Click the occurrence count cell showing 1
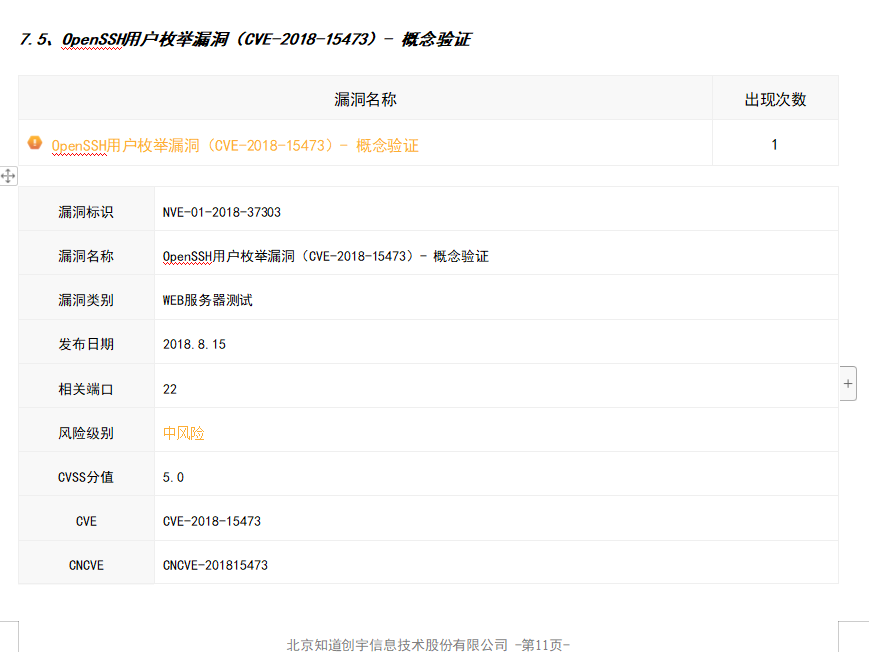Image resolution: width=890 pixels, height=666 pixels. [775, 145]
